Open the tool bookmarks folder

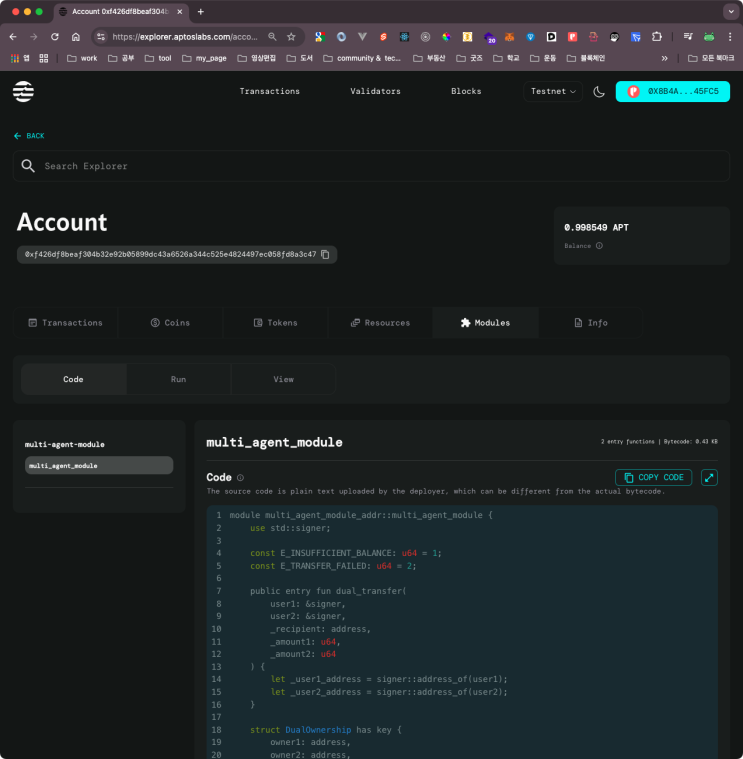(x=158, y=58)
